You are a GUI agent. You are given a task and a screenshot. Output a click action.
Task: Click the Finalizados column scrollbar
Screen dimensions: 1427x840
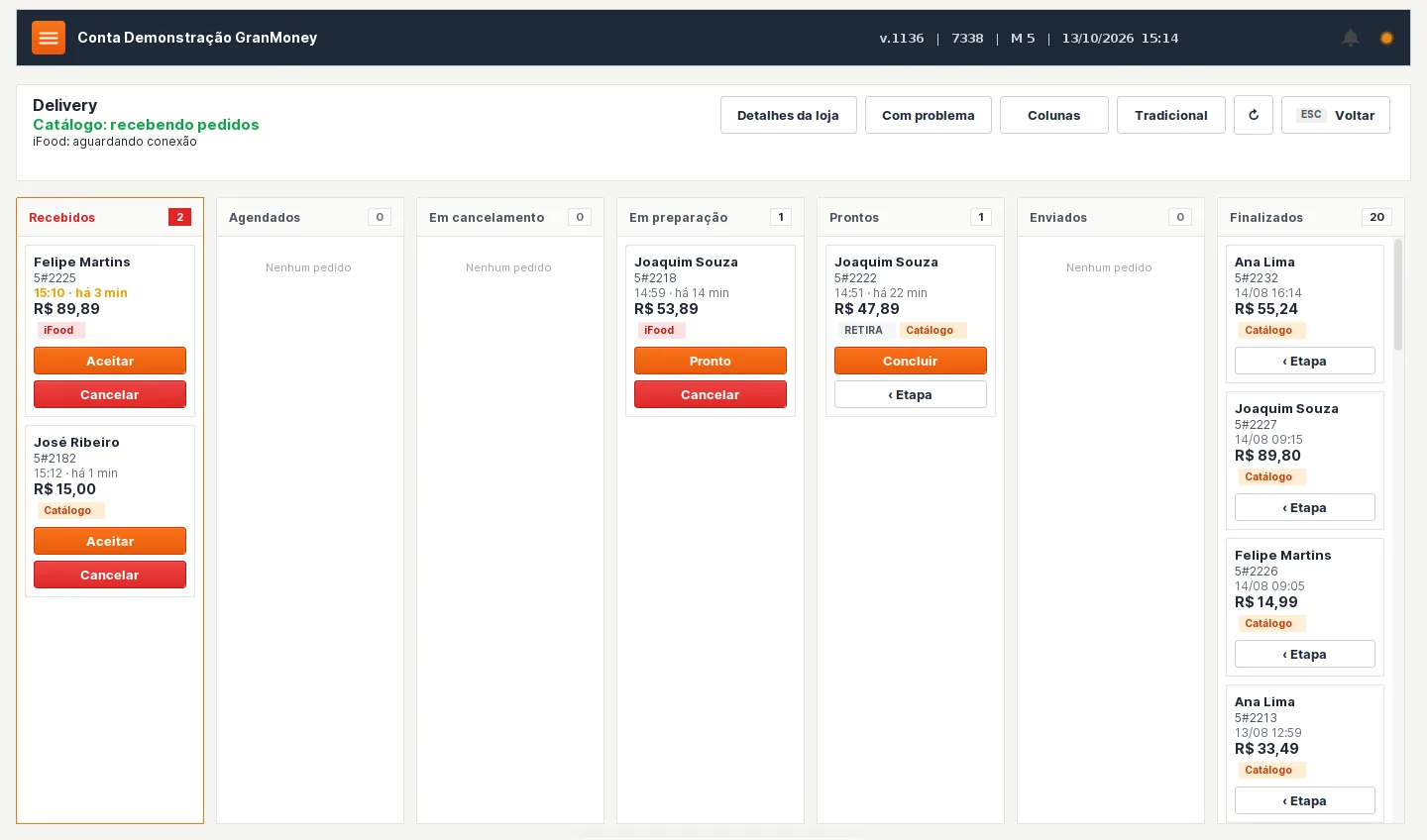(x=1398, y=294)
